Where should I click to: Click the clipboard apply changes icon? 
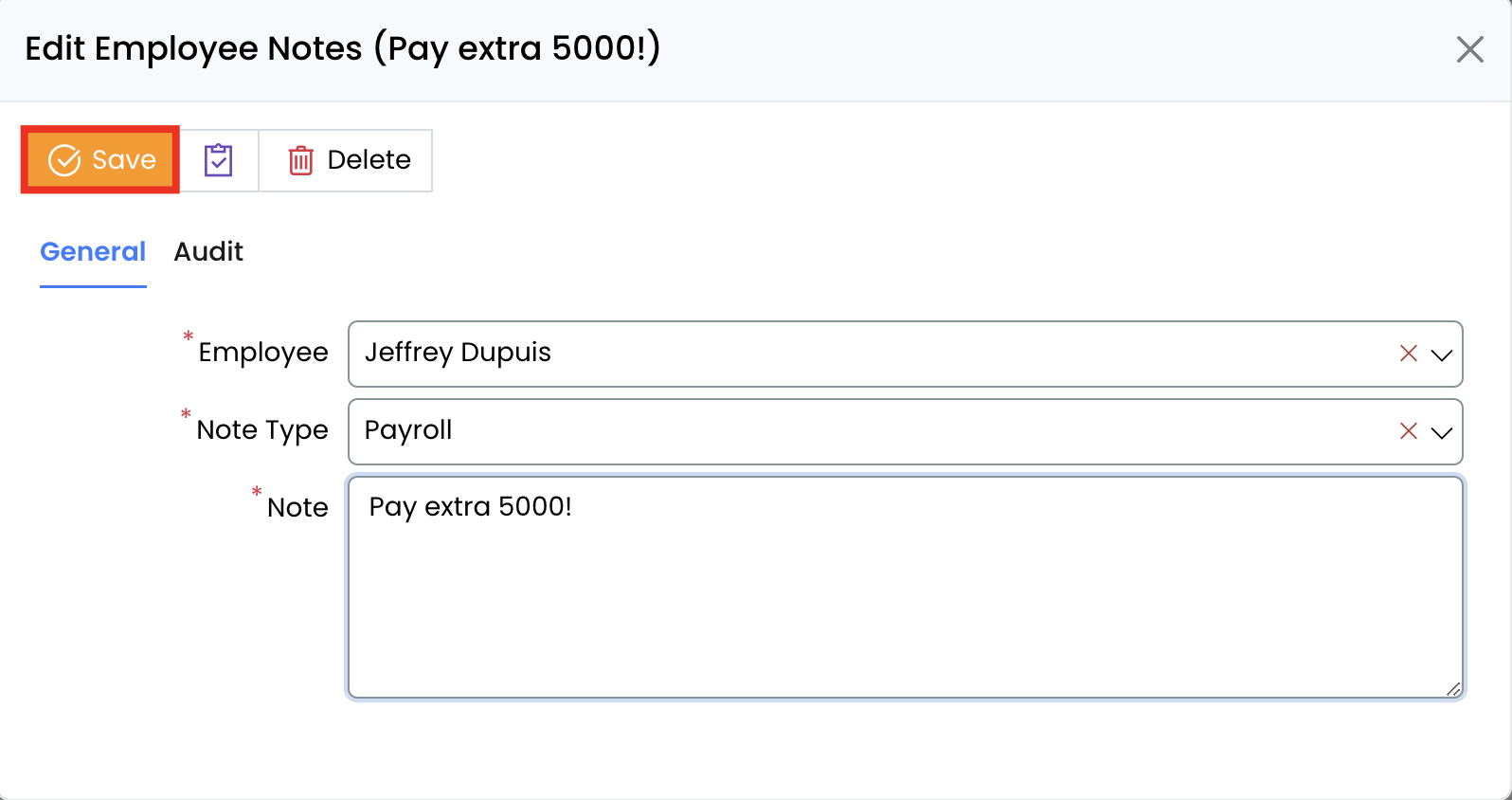pos(219,160)
